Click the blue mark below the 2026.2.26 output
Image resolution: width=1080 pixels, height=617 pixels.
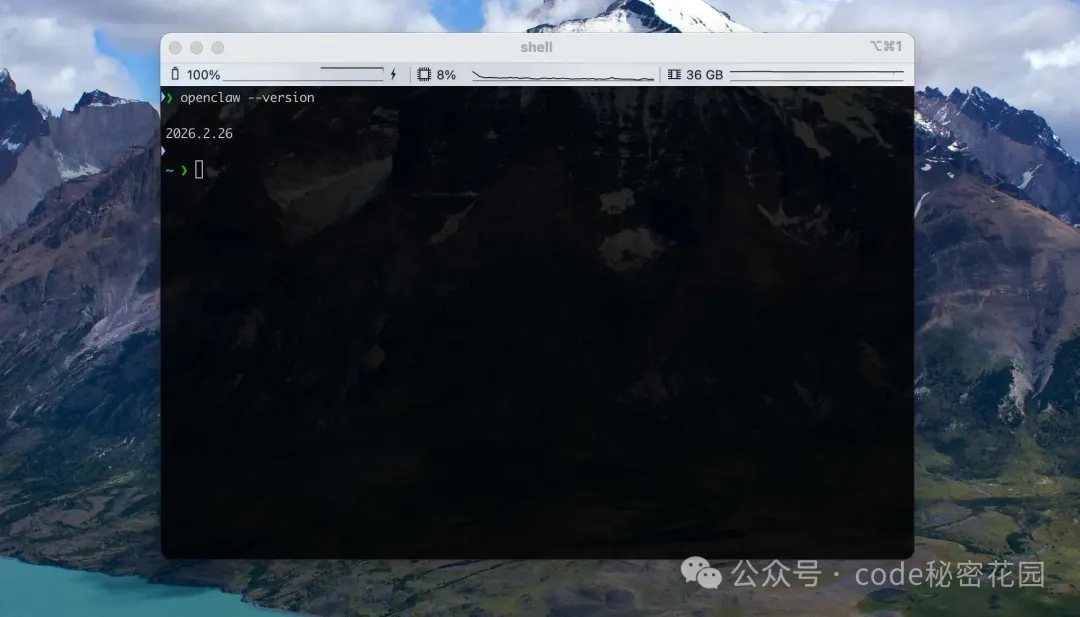(164, 151)
